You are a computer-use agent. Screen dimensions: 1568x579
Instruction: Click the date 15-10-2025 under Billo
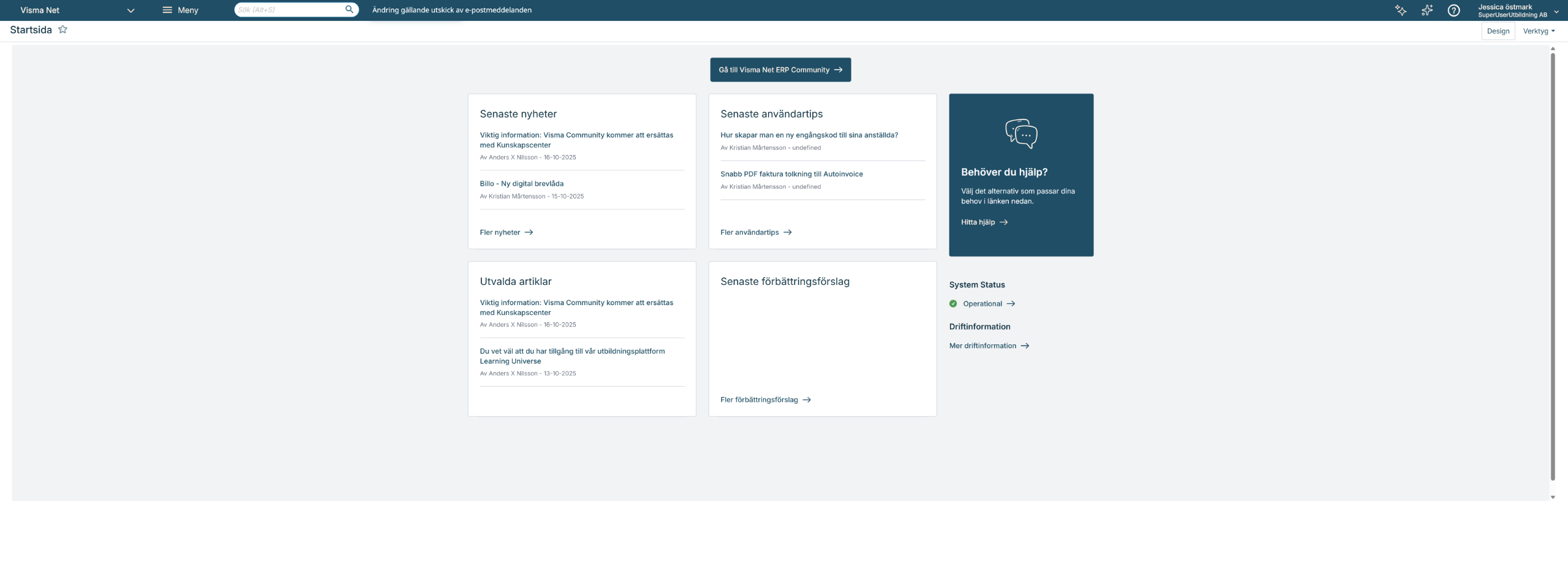[567, 197]
